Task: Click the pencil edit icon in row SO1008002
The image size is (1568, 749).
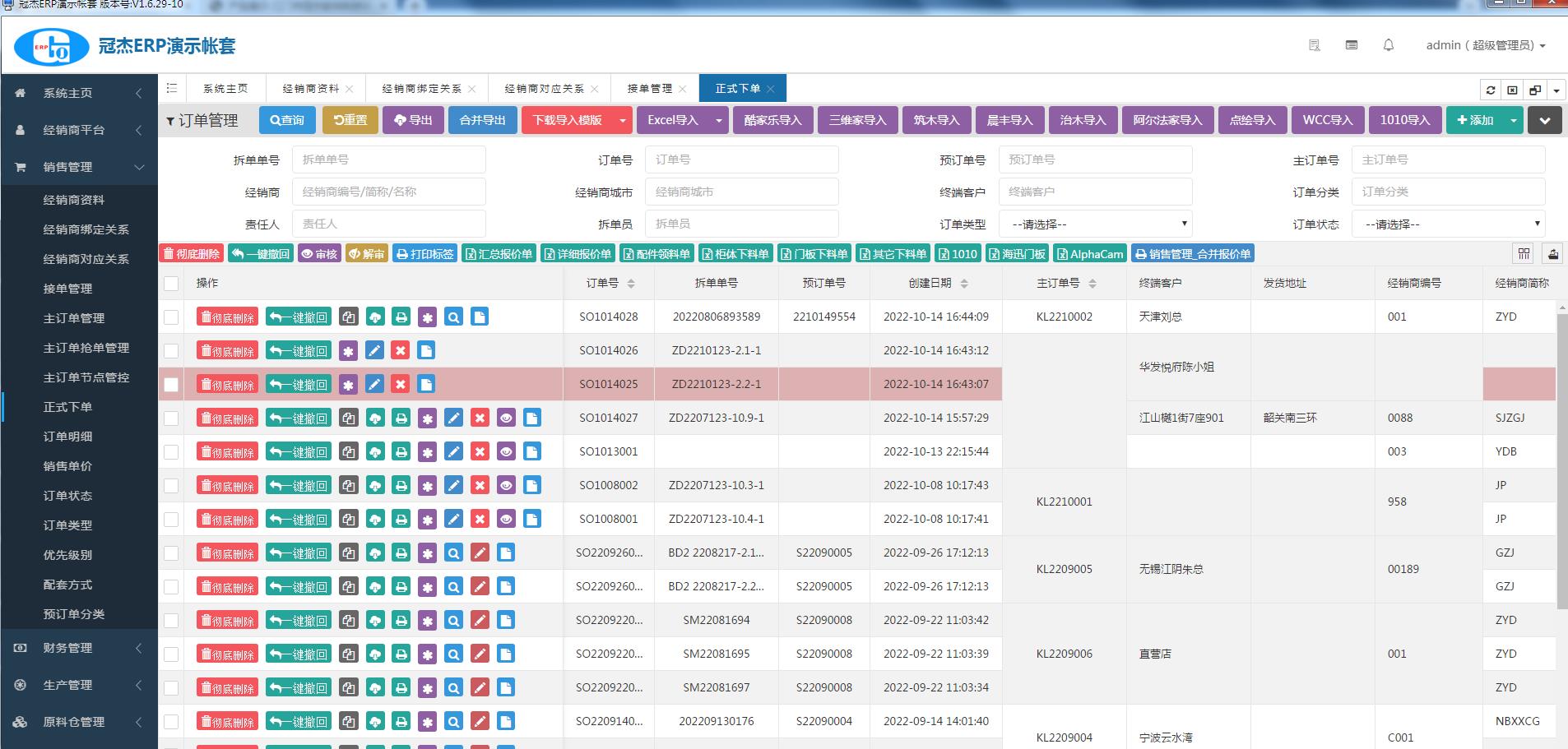Action: 453,485
